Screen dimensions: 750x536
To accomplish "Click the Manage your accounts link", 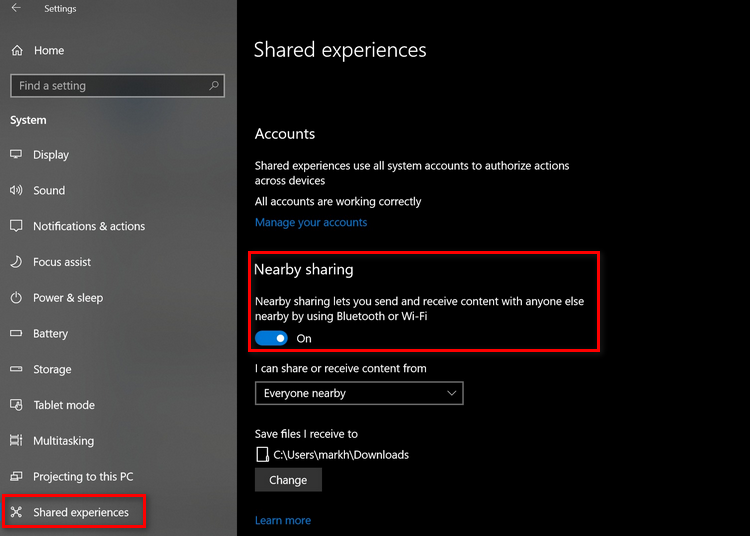I will [311, 222].
